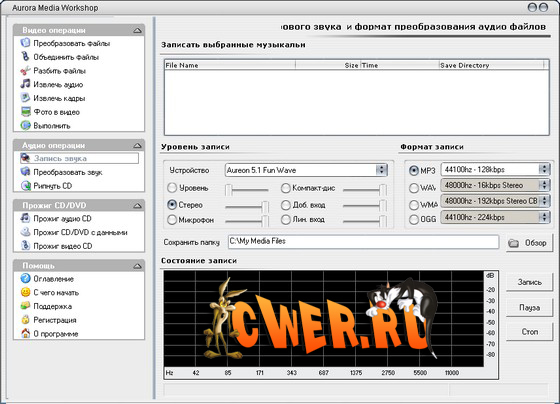Click the house icon for О программе
Viewport: 560px width, 404px height.
(x=25, y=334)
